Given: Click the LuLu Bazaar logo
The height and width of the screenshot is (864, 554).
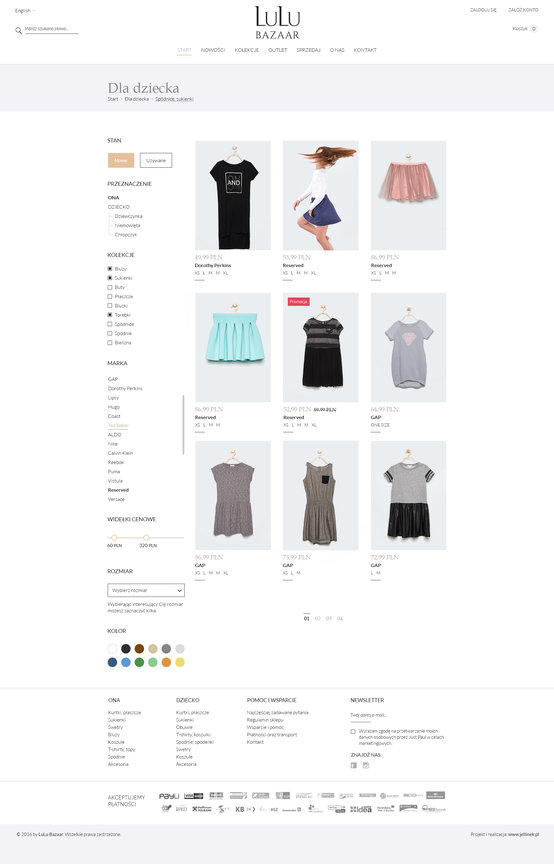Looking at the screenshot, I should [277, 23].
